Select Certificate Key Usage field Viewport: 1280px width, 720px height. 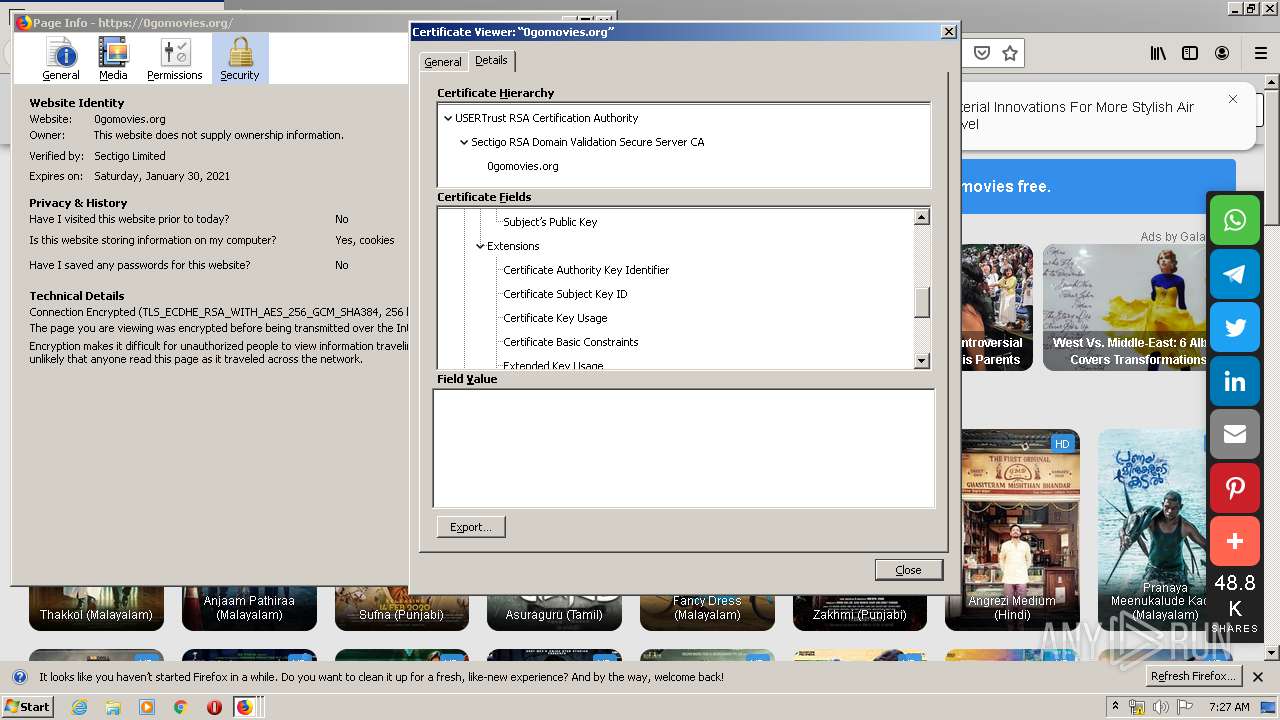point(555,318)
